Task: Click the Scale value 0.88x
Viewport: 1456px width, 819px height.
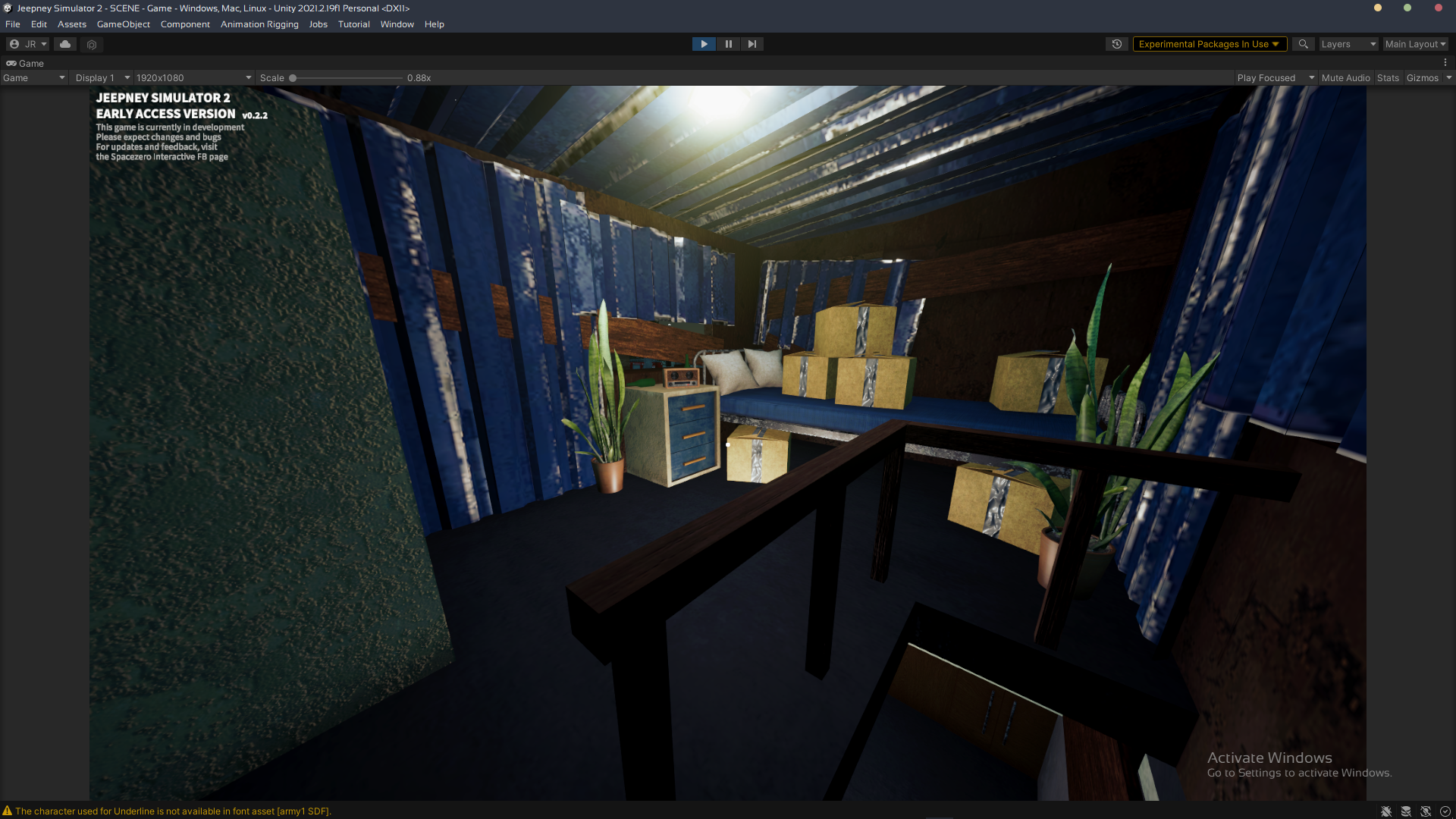Action: coord(419,78)
